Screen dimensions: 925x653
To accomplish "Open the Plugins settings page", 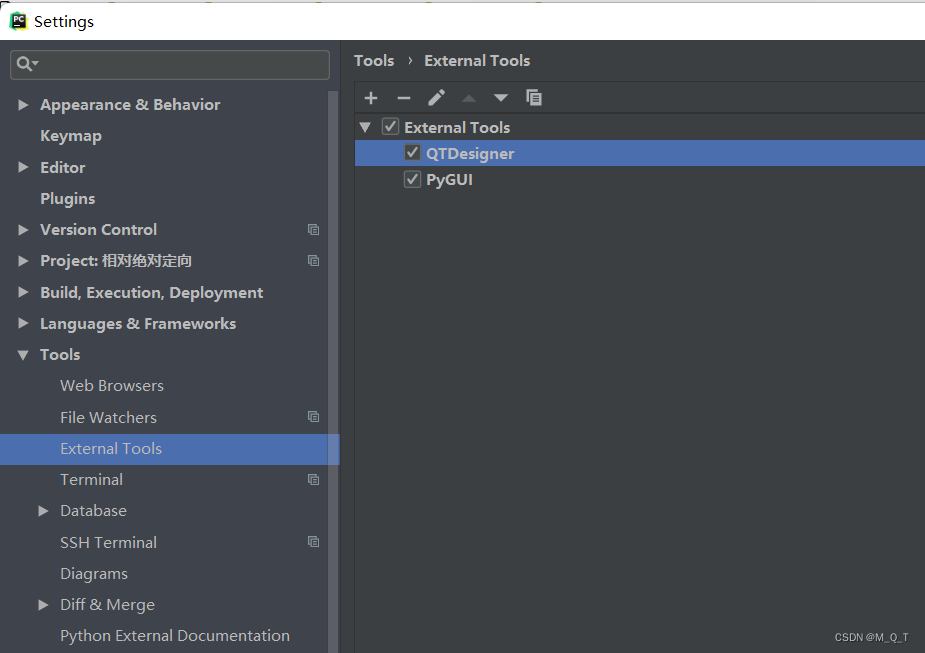I will coord(68,198).
